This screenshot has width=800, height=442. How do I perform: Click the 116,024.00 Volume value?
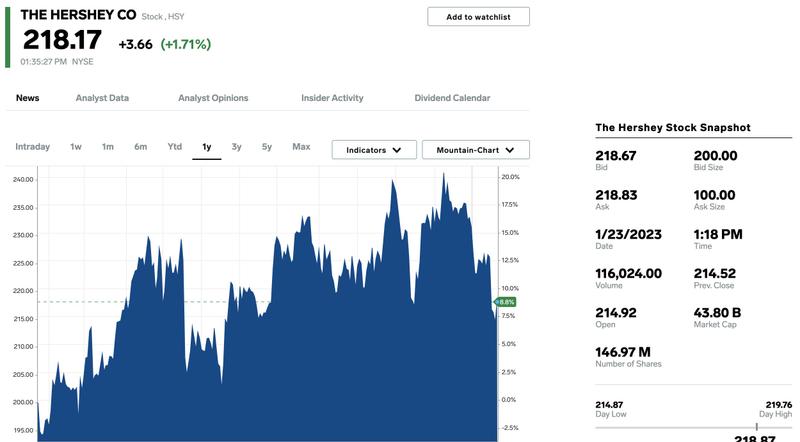629,274
